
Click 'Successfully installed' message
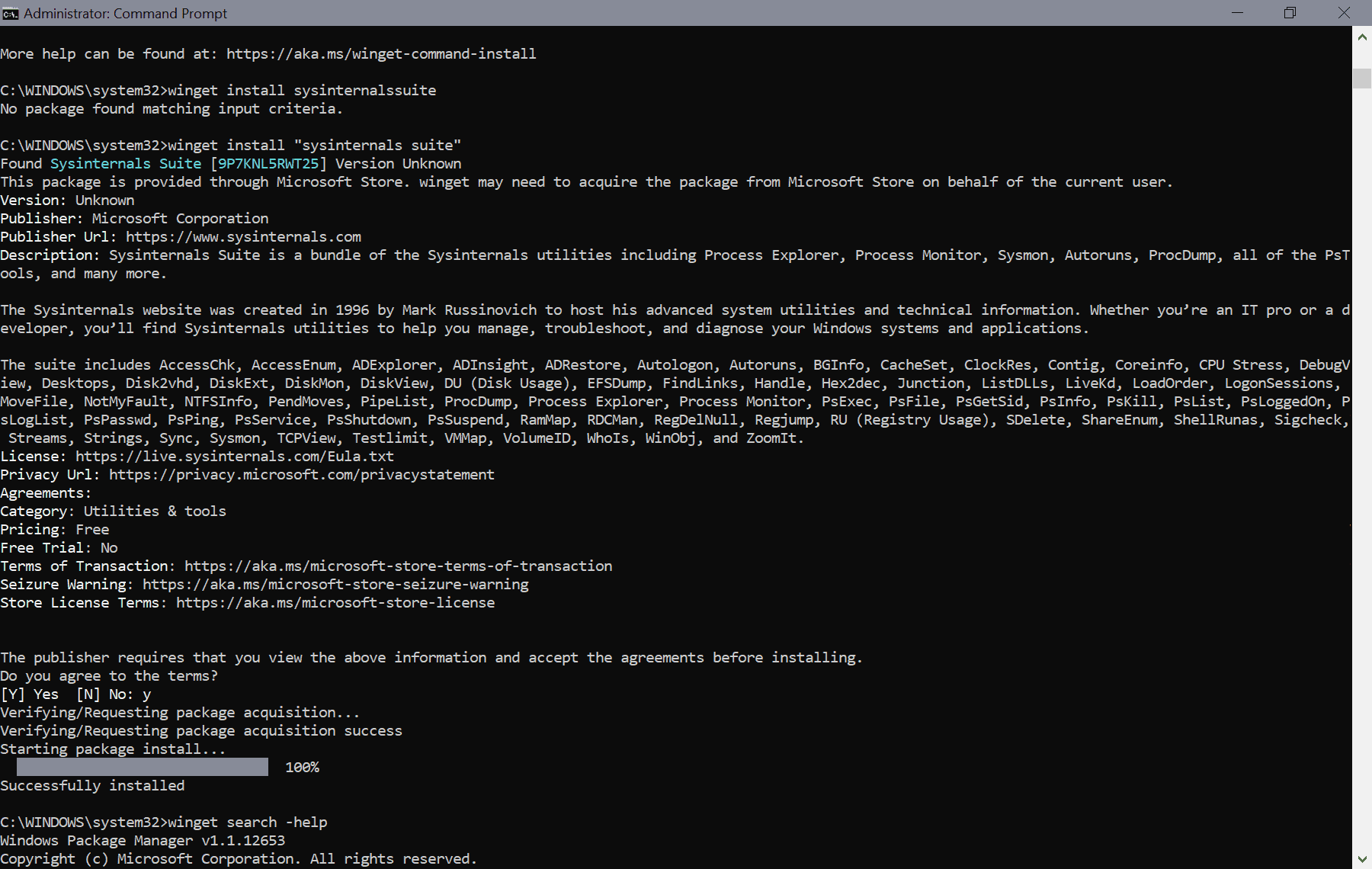coord(92,786)
